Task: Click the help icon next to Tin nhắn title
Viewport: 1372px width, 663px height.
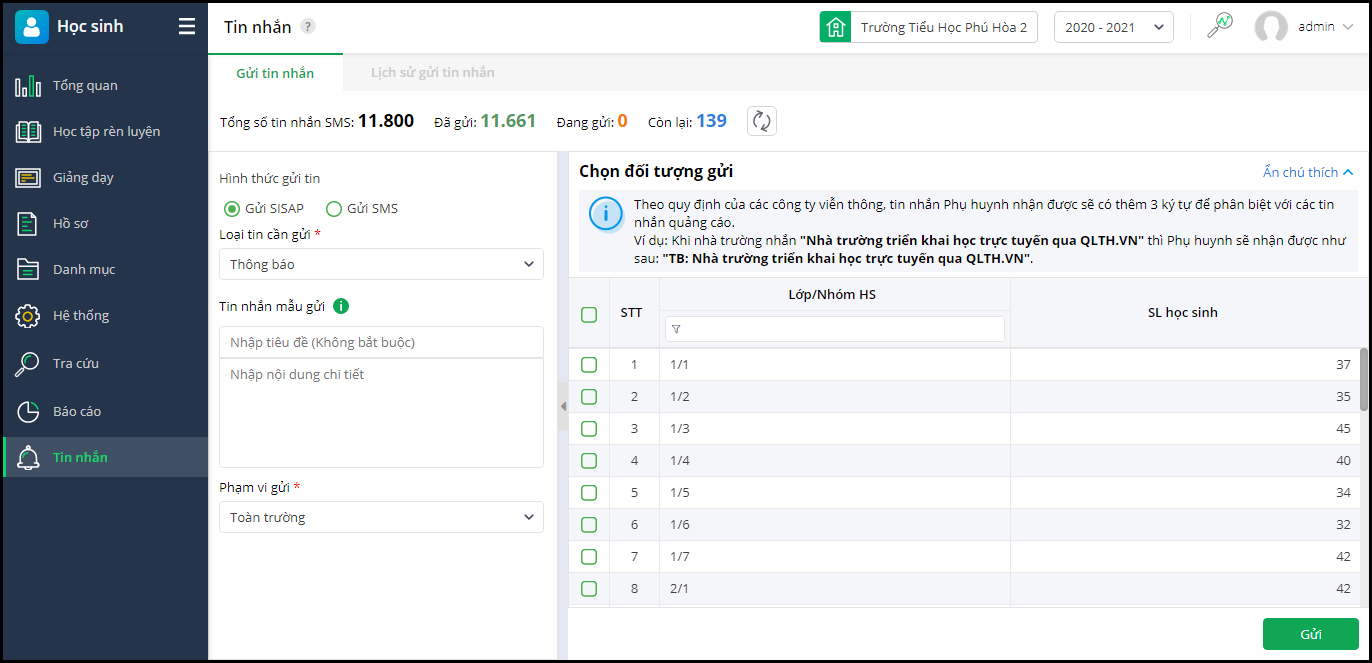Action: click(x=308, y=27)
